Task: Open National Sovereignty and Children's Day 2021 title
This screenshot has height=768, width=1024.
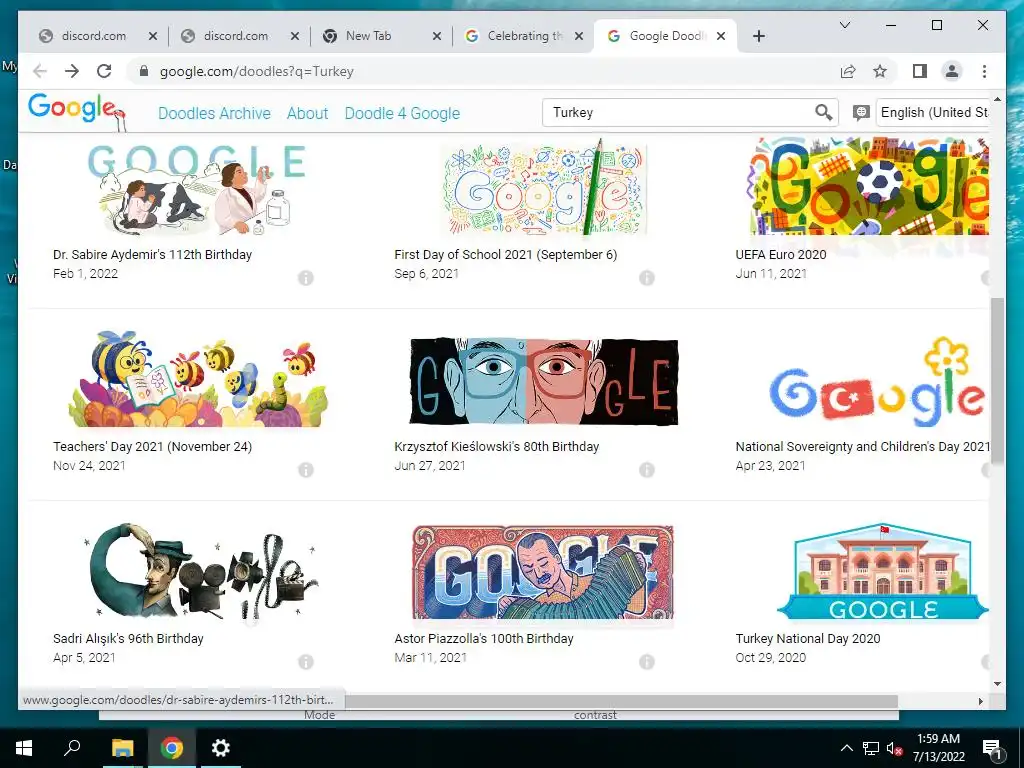Action: pyautogui.click(x=862, y=447)
